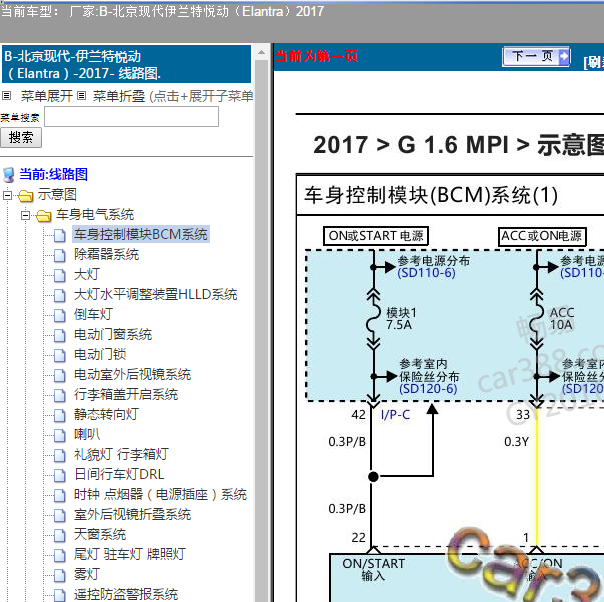This screenshot has width=604, height=602.
Task: Click document icon beside 电动室外后视镜系统
Action: [x=59, y=376]
